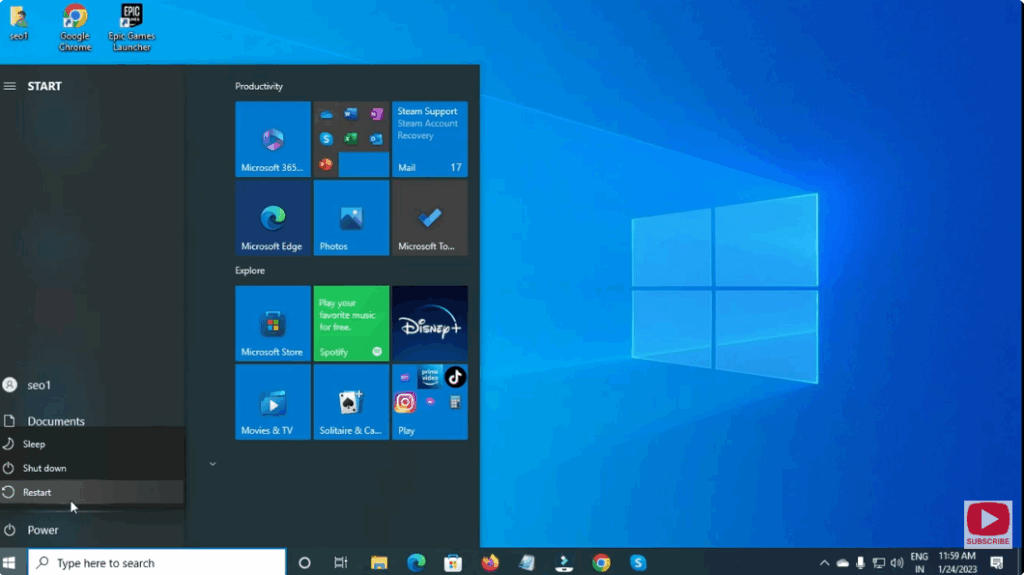Viewport: 1024px width, 575px height.
Task: Launch Google Chrome from the taskbar
Action: click(x=601, y=563)
